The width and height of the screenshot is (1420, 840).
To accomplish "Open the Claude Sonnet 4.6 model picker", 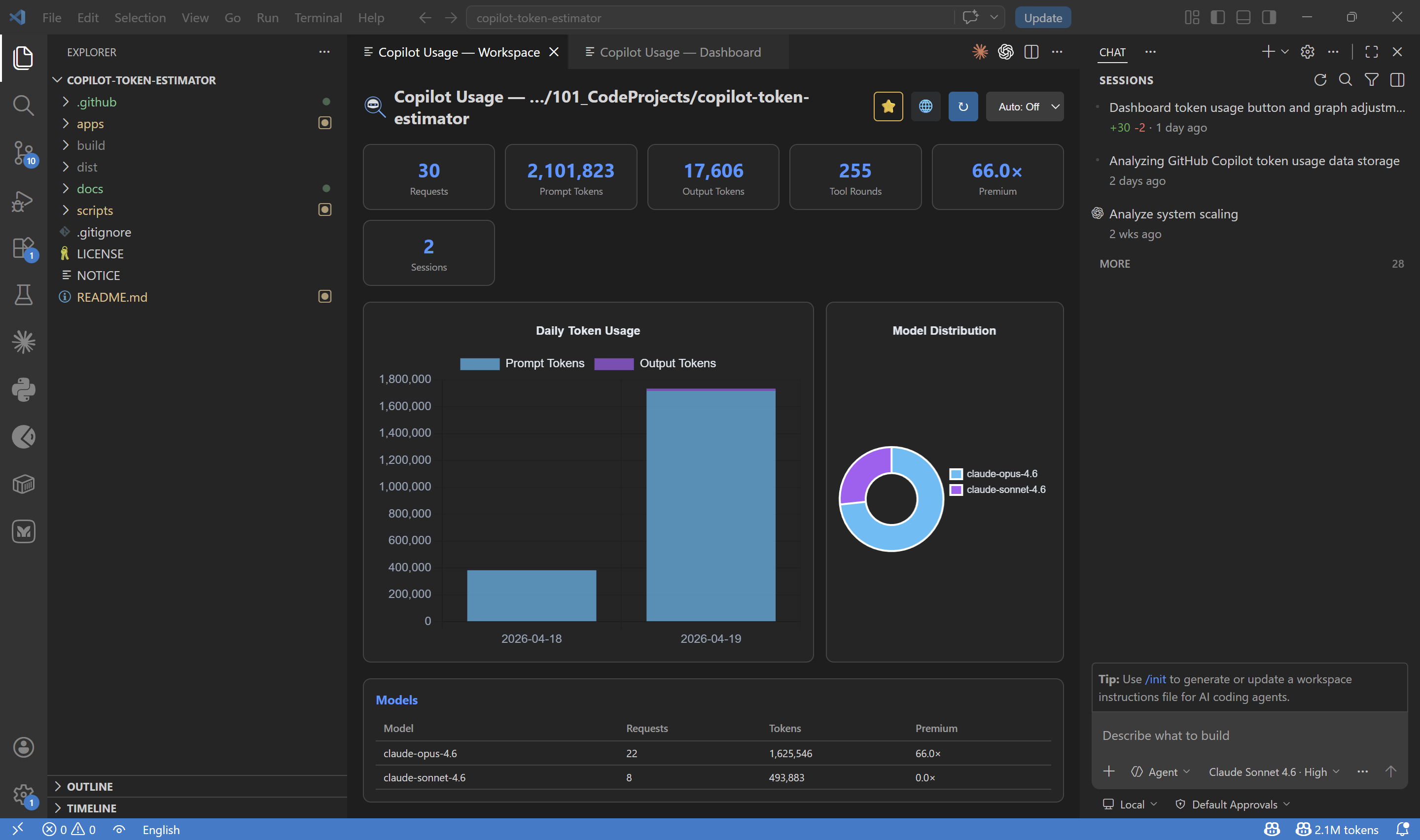I will tap(1274, 772).
